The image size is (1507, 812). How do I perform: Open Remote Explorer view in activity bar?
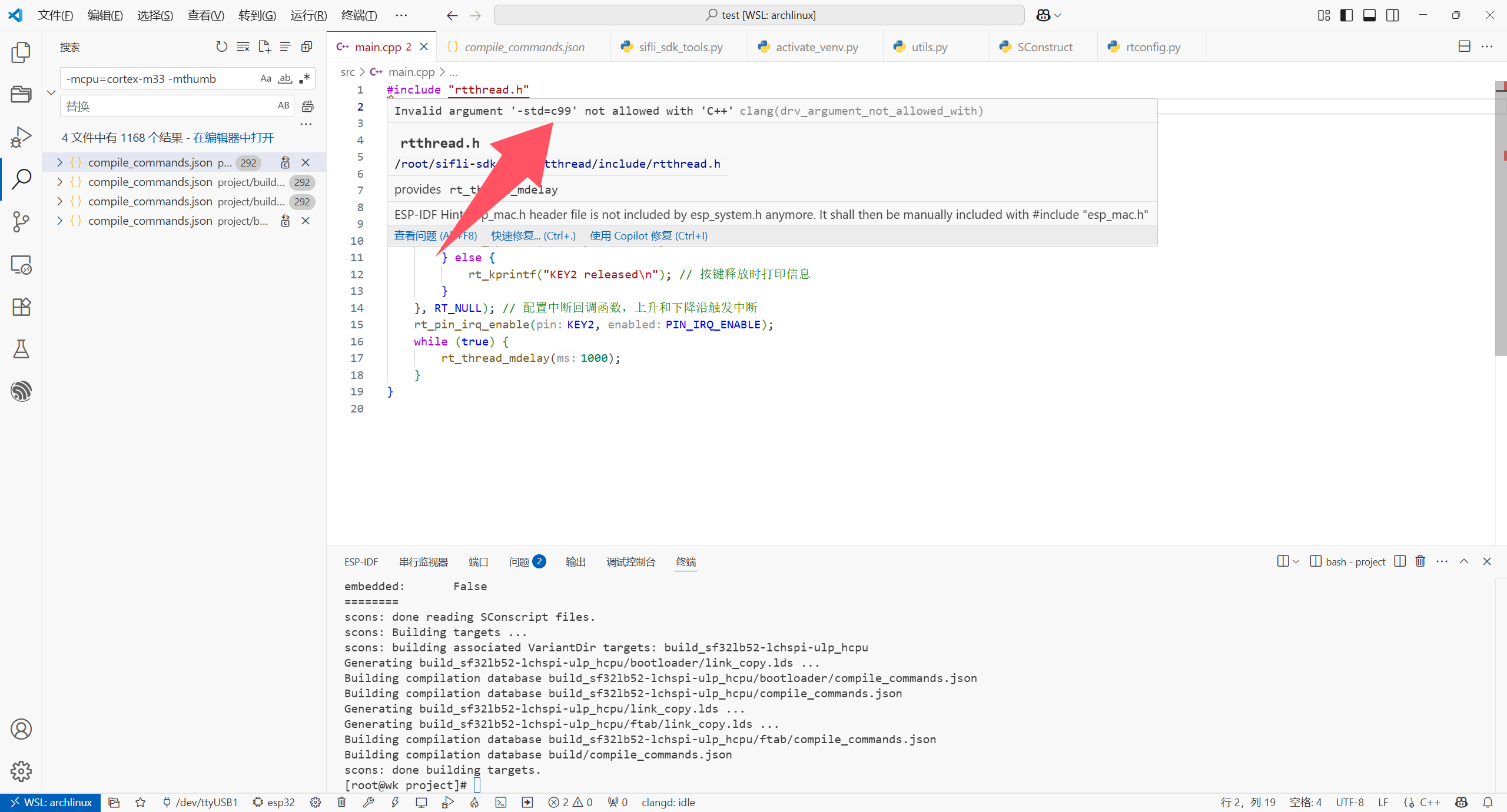(x=21, y=265)
